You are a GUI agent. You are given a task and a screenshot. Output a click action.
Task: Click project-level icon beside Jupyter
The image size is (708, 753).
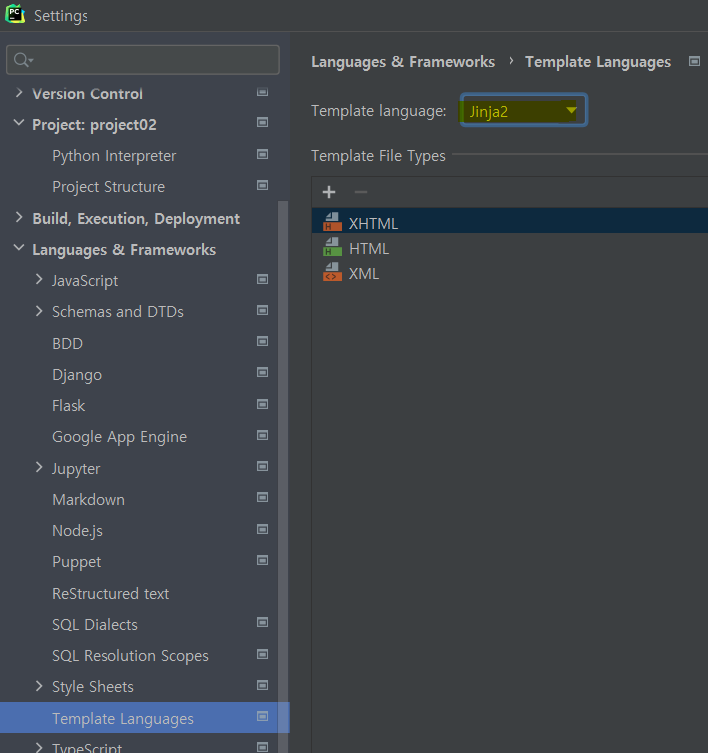coord(262,466)
